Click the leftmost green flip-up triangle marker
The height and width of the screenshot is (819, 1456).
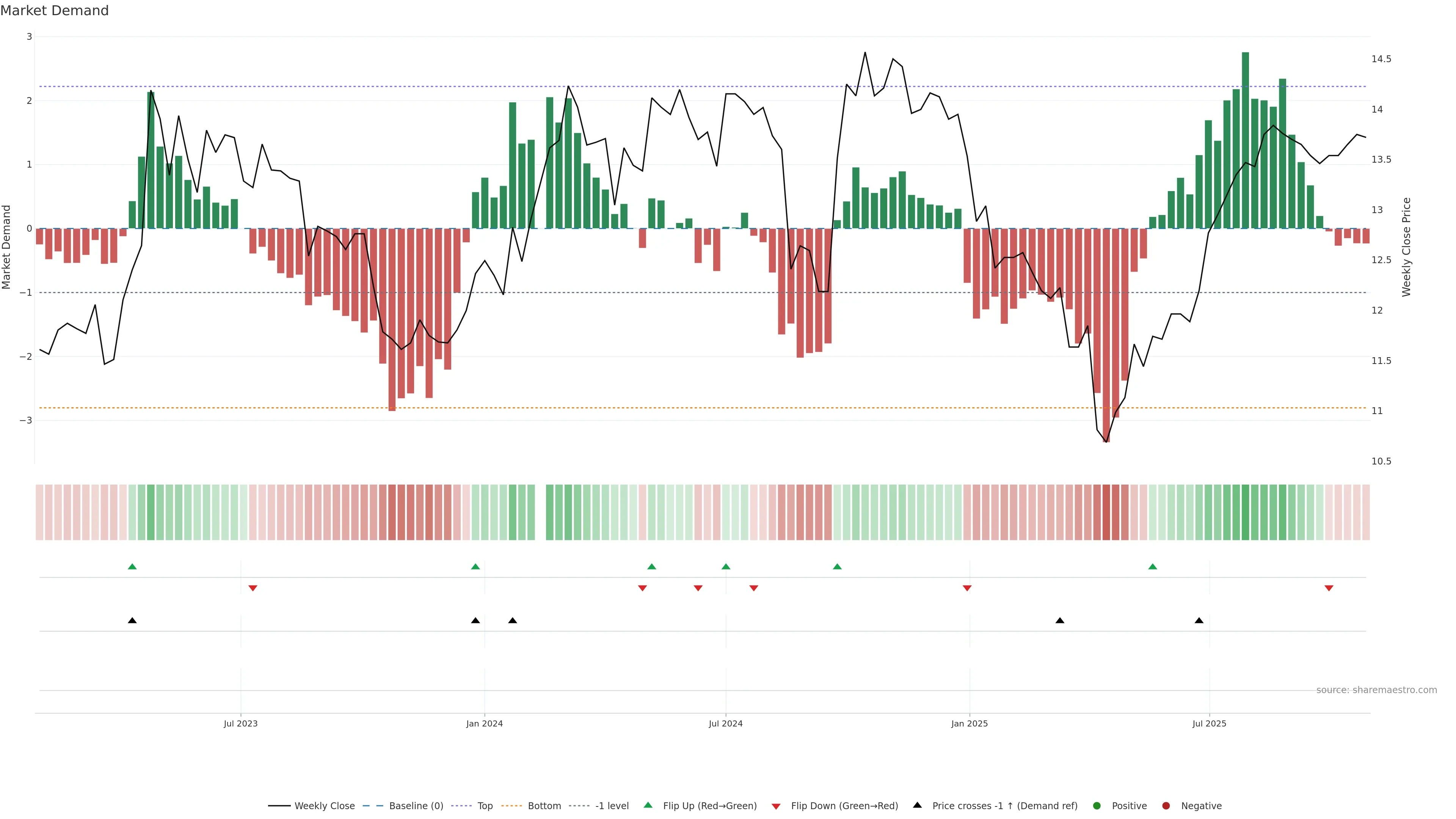(x=132, y=566)
